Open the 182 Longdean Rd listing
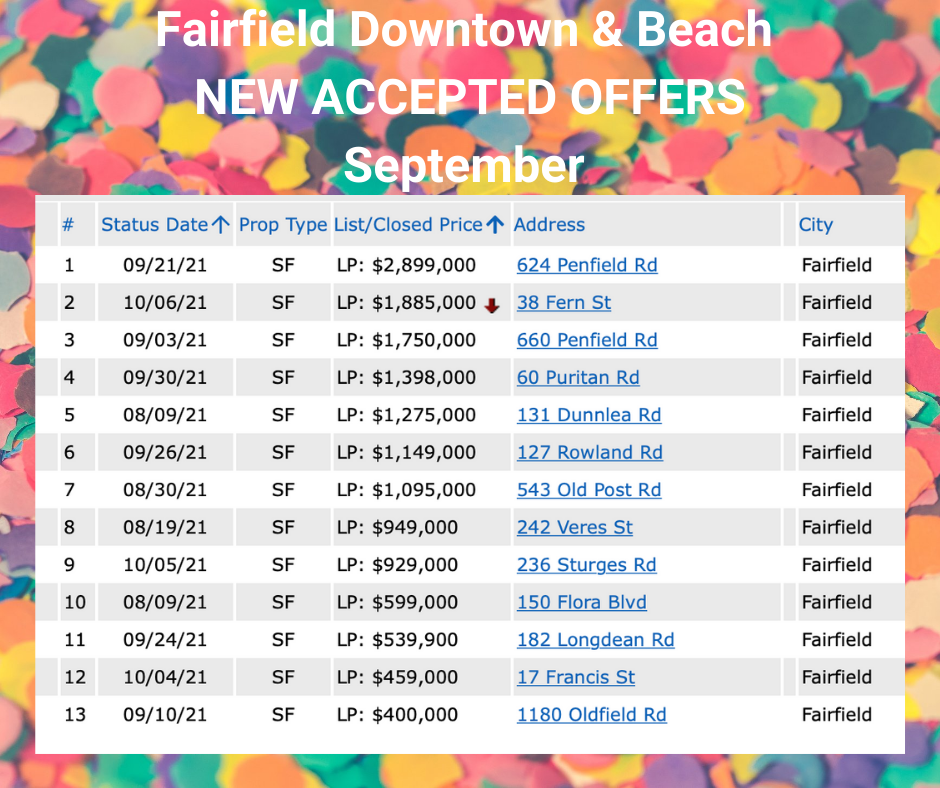Viewport: 940px width, 788px height. click(x=596, y=640)
